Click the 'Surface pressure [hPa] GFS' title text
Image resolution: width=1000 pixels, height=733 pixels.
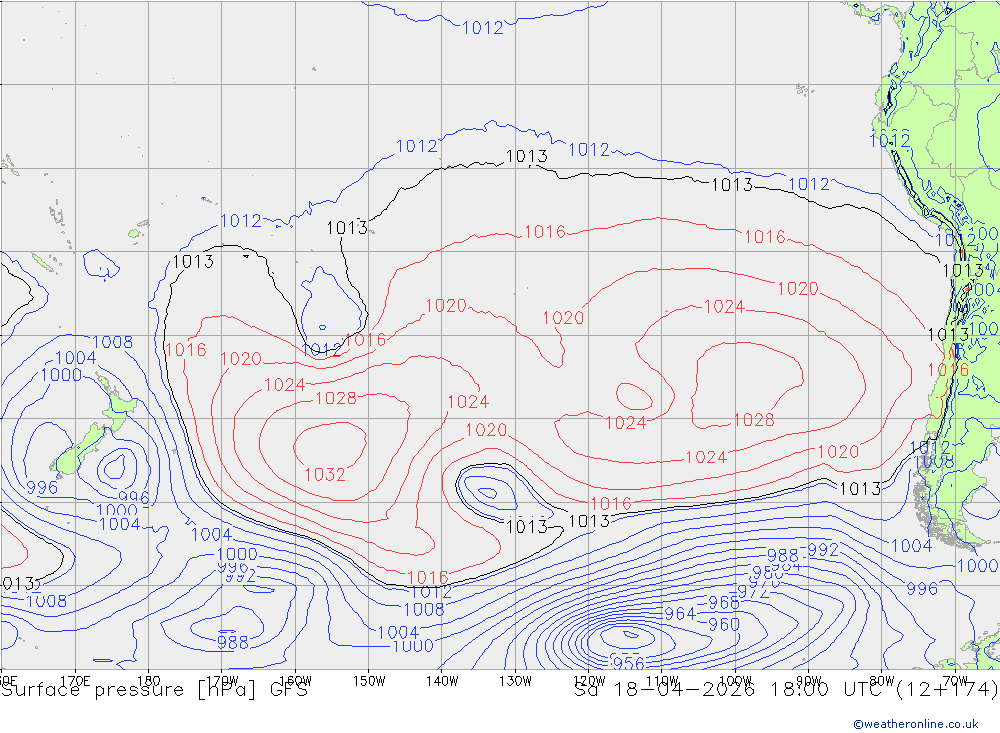tap(155, 690)
